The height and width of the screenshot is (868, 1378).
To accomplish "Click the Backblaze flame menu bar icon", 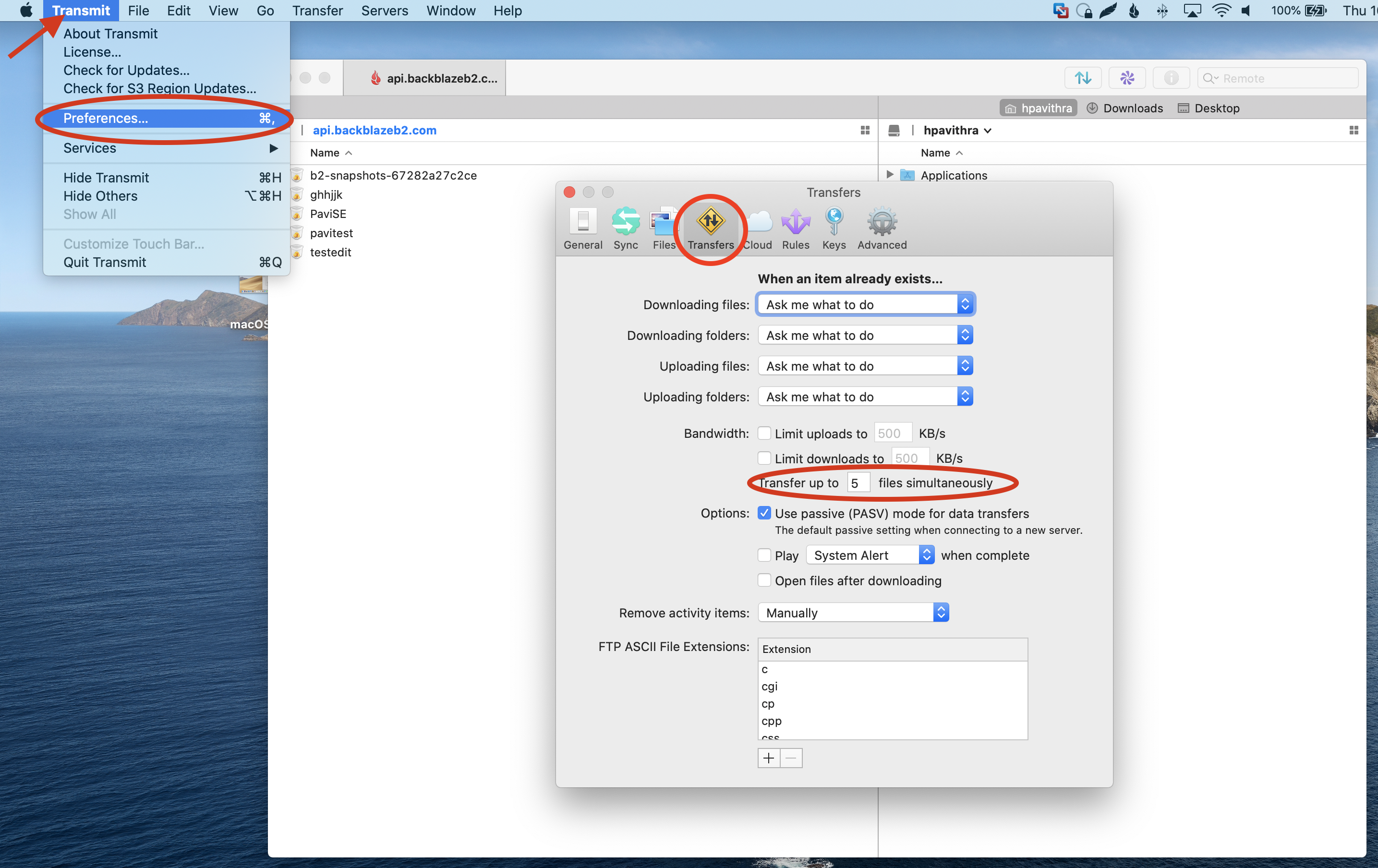I will point(1134,10).
